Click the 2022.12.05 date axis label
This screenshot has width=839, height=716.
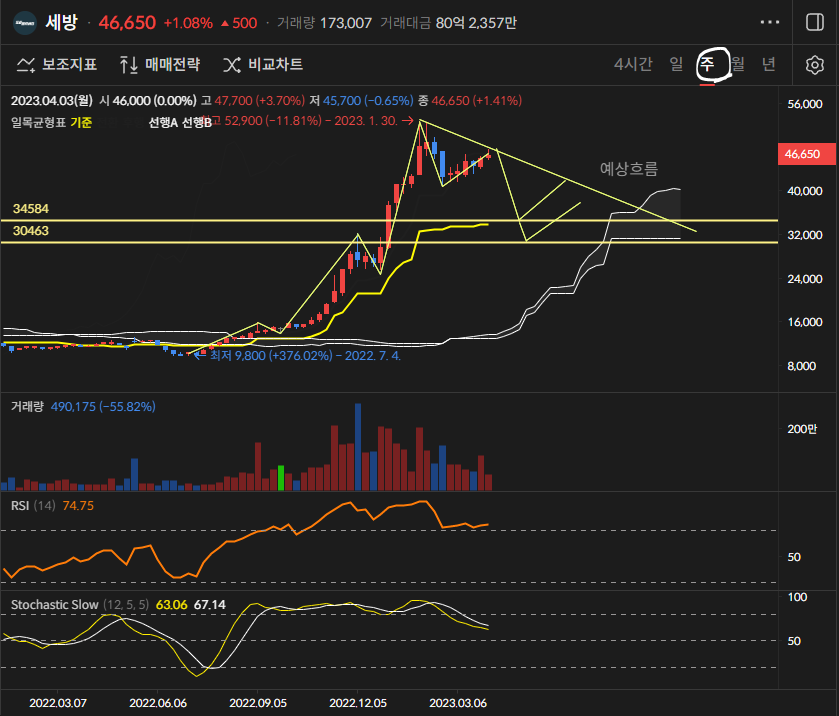(x=358, y=703)
